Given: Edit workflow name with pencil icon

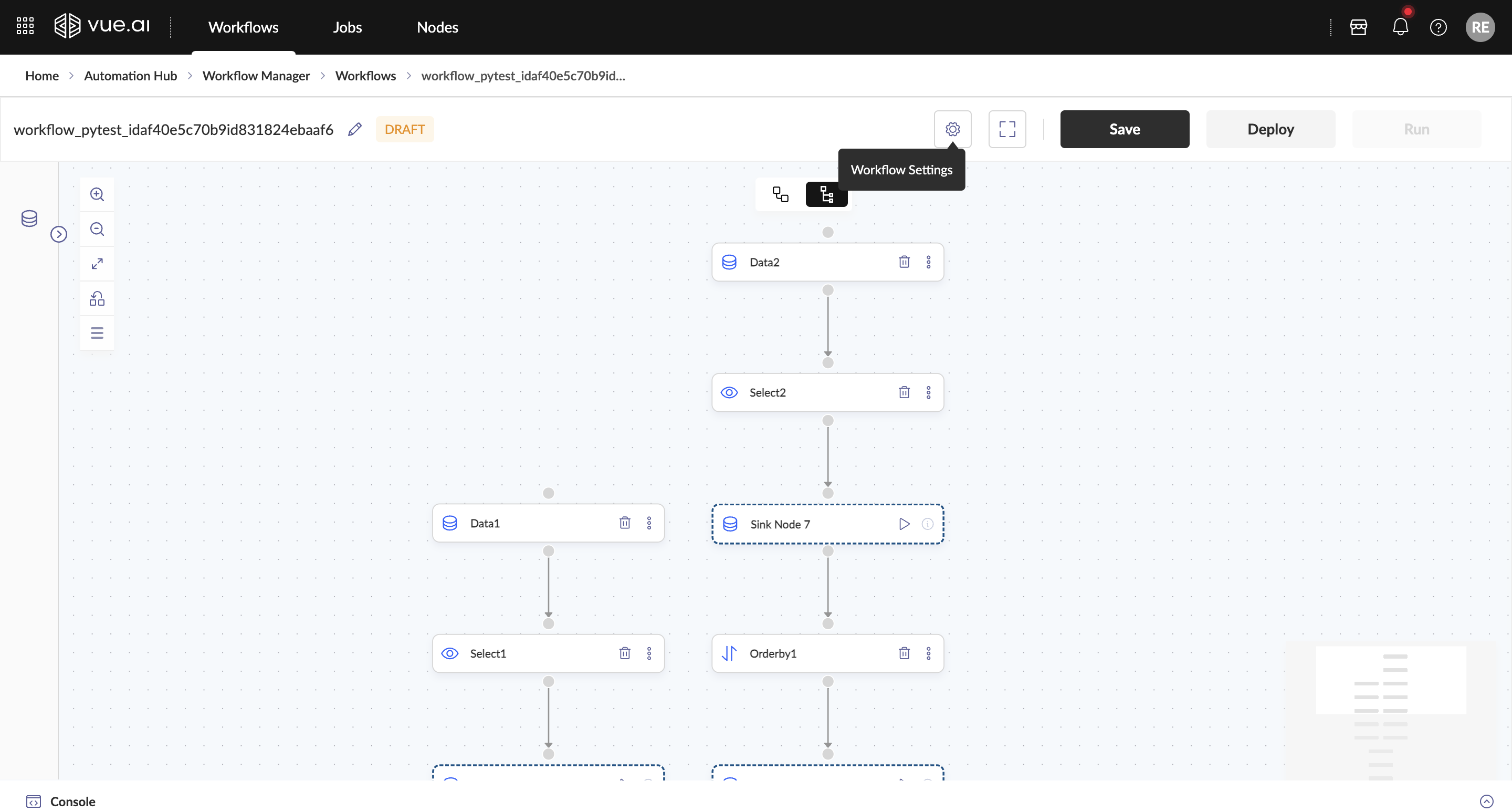Looking at the screenshot, I should [x=354, y=129].
